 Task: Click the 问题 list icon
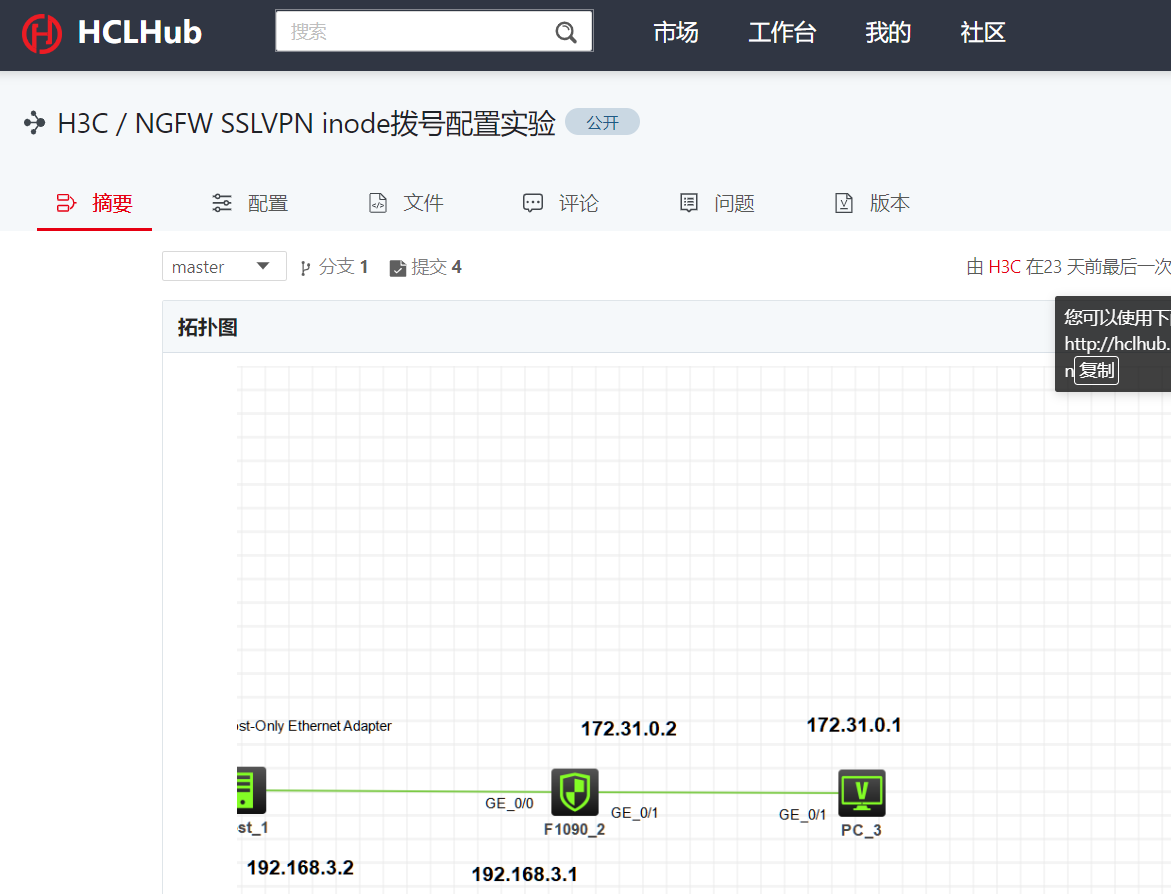[x=689, y=203]
